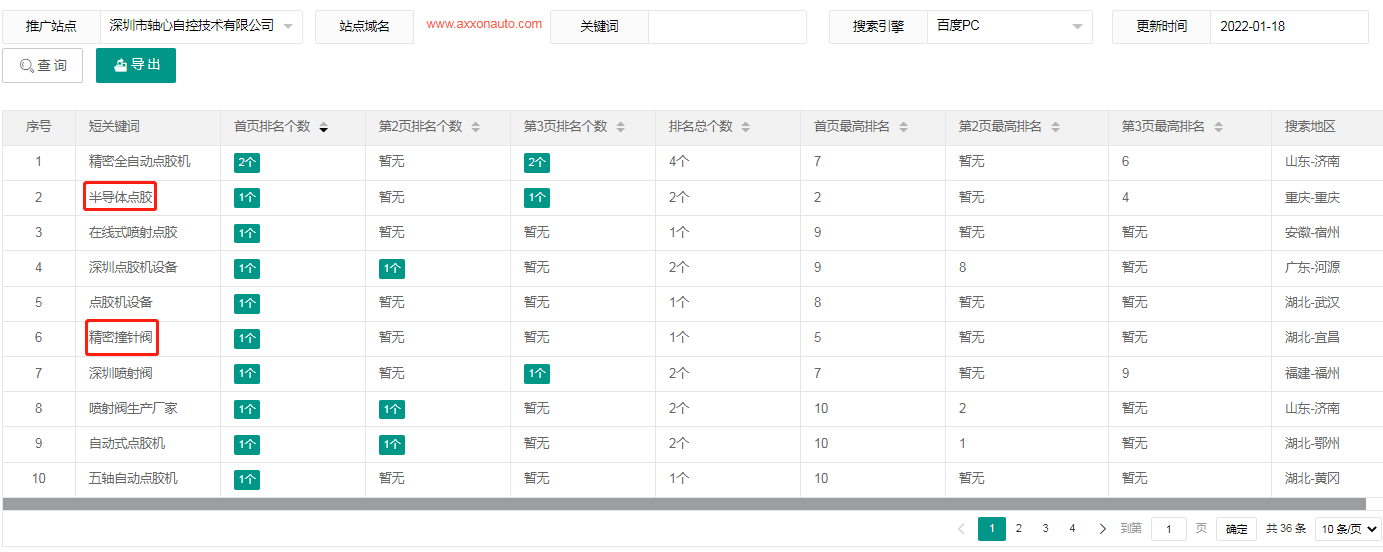Click the 搜索地区 column header
Viewport: 1383px width, 552px height.
1310,127
